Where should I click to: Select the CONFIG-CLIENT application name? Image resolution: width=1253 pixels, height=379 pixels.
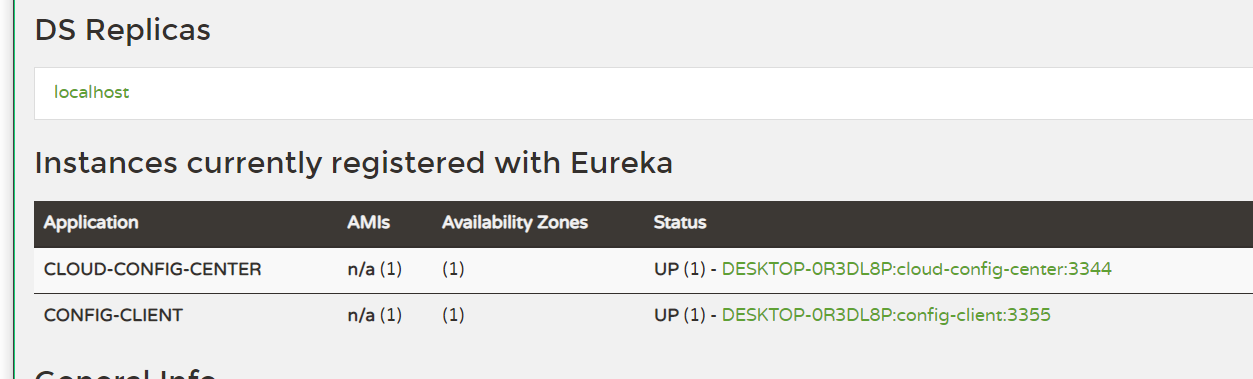pos(114,315)
